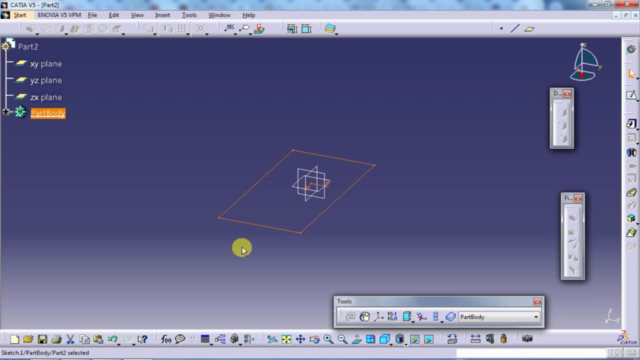Click the Print icon
This screenshot has height=360, width=640.
pyautogui.click(x=56, y=339)
